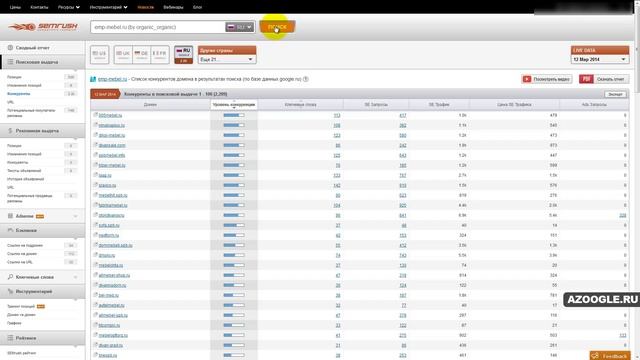Click the red PDF icon
The height and width of the screenshot is (360, 640).
pyautogui.click(x=586, y=79)
